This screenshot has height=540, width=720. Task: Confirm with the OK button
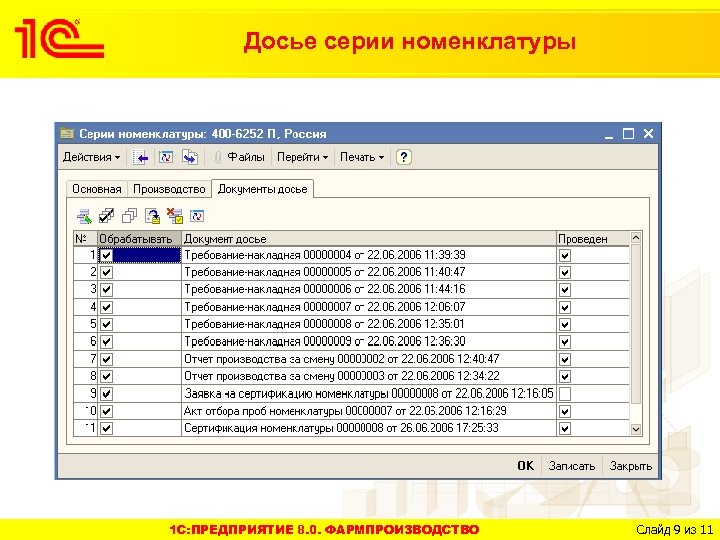point(525,466)
